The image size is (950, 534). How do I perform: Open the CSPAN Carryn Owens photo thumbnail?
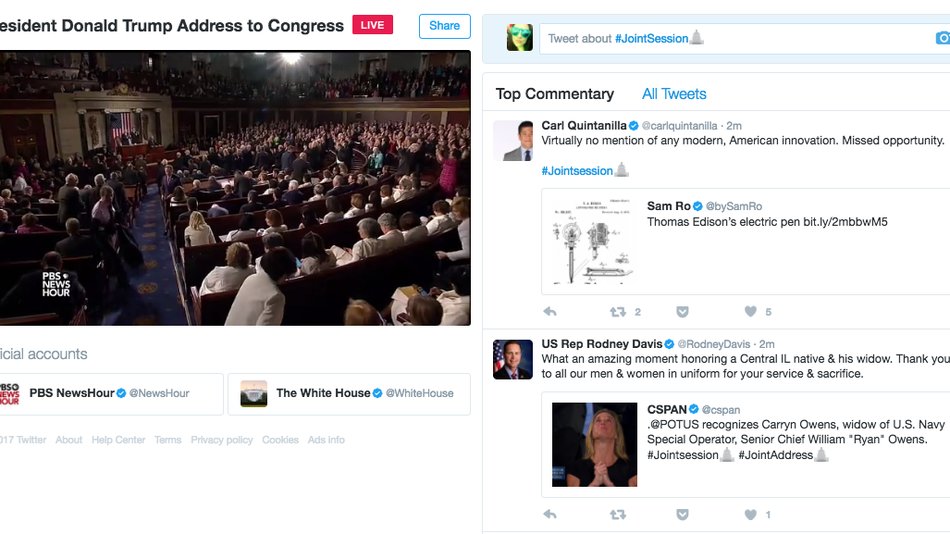(x=594, y=444)
